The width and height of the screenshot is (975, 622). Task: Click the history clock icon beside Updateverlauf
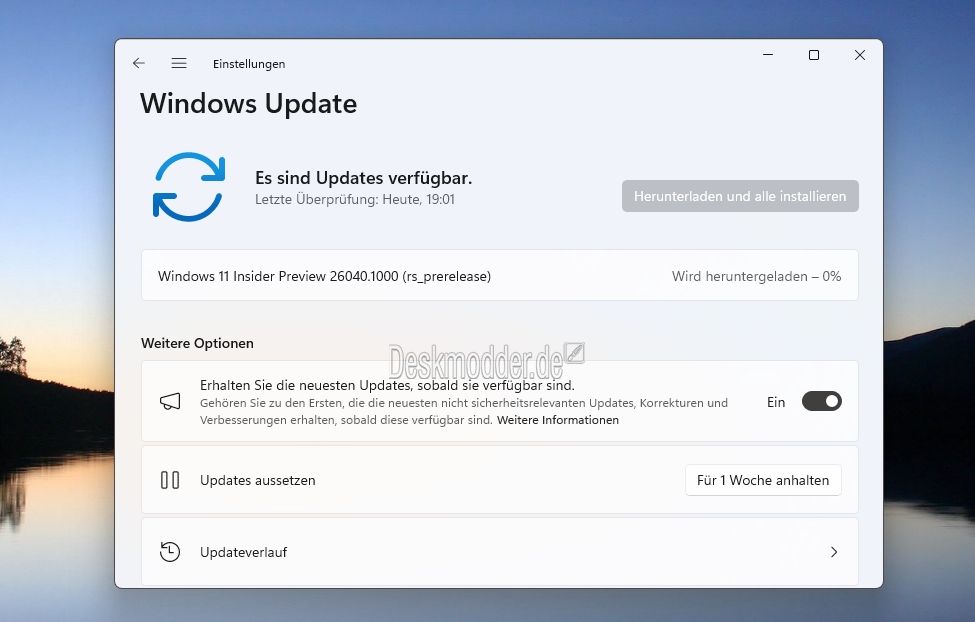click(170, 552)
